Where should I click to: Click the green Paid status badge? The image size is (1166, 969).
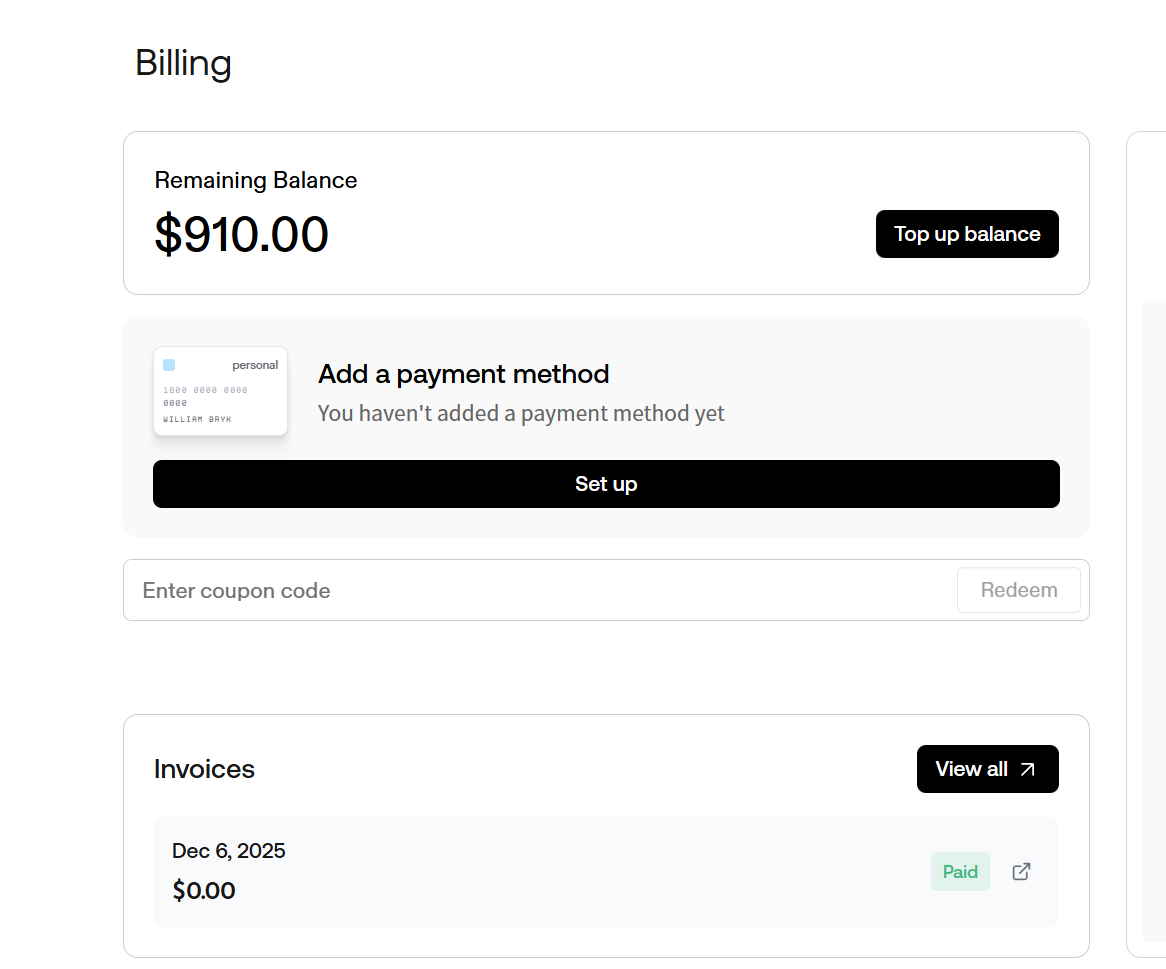pyautogui.click(x=960, y=872)
